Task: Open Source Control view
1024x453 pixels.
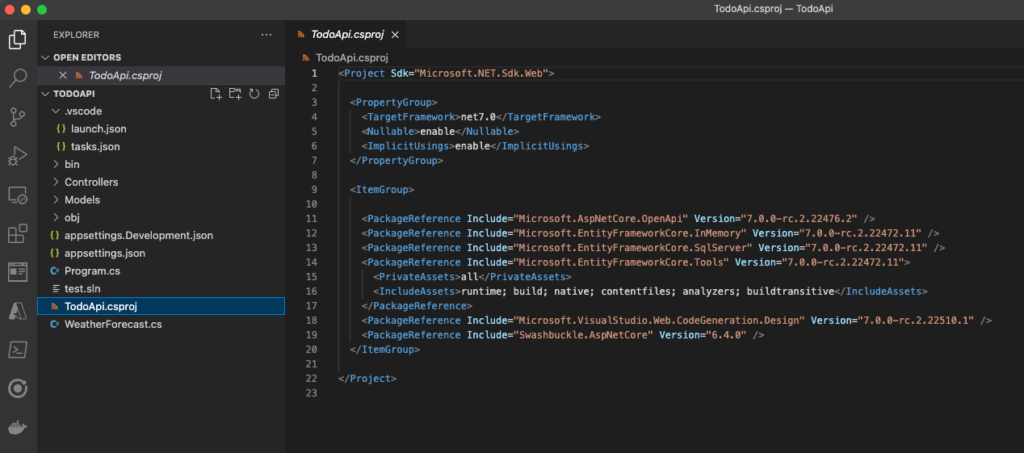Action: 18,117
